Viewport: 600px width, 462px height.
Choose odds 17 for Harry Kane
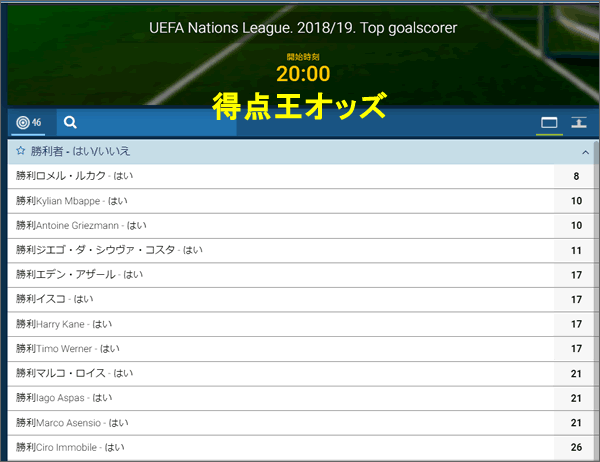(x=574, y=324)
